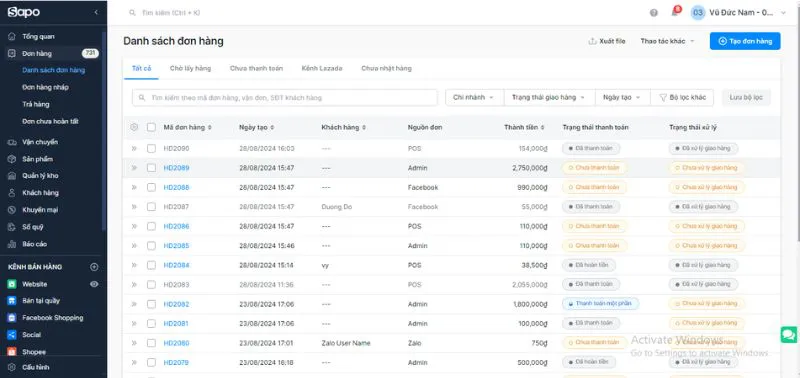Open the Sản phẩm box icon
This screenshot has width=800, height=378.
click(x=12, y=159)
